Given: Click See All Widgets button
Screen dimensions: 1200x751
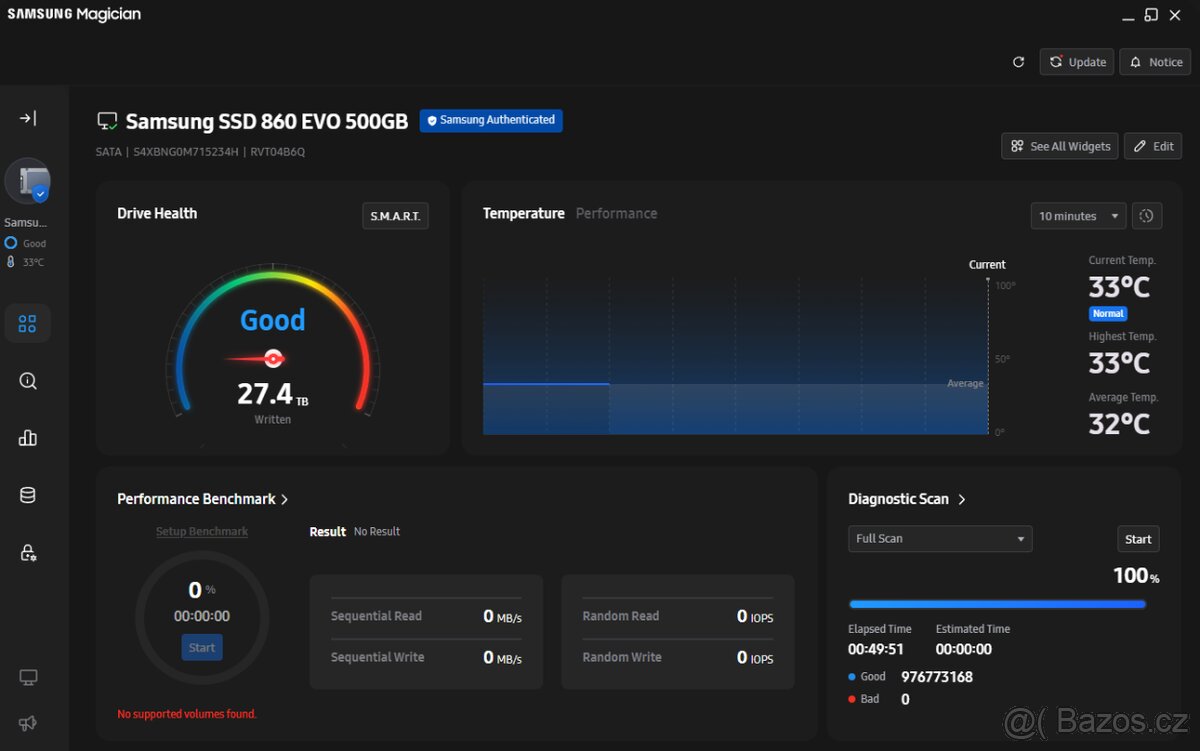Looking at the screenshot, I should [x=1060, y=146].
